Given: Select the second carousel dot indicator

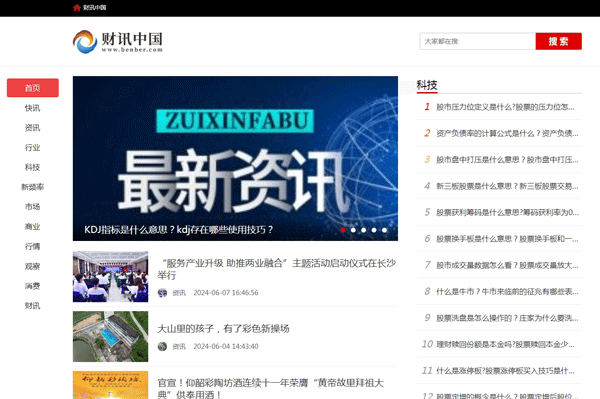Looking at the screenshot, I should coord(353,230).
